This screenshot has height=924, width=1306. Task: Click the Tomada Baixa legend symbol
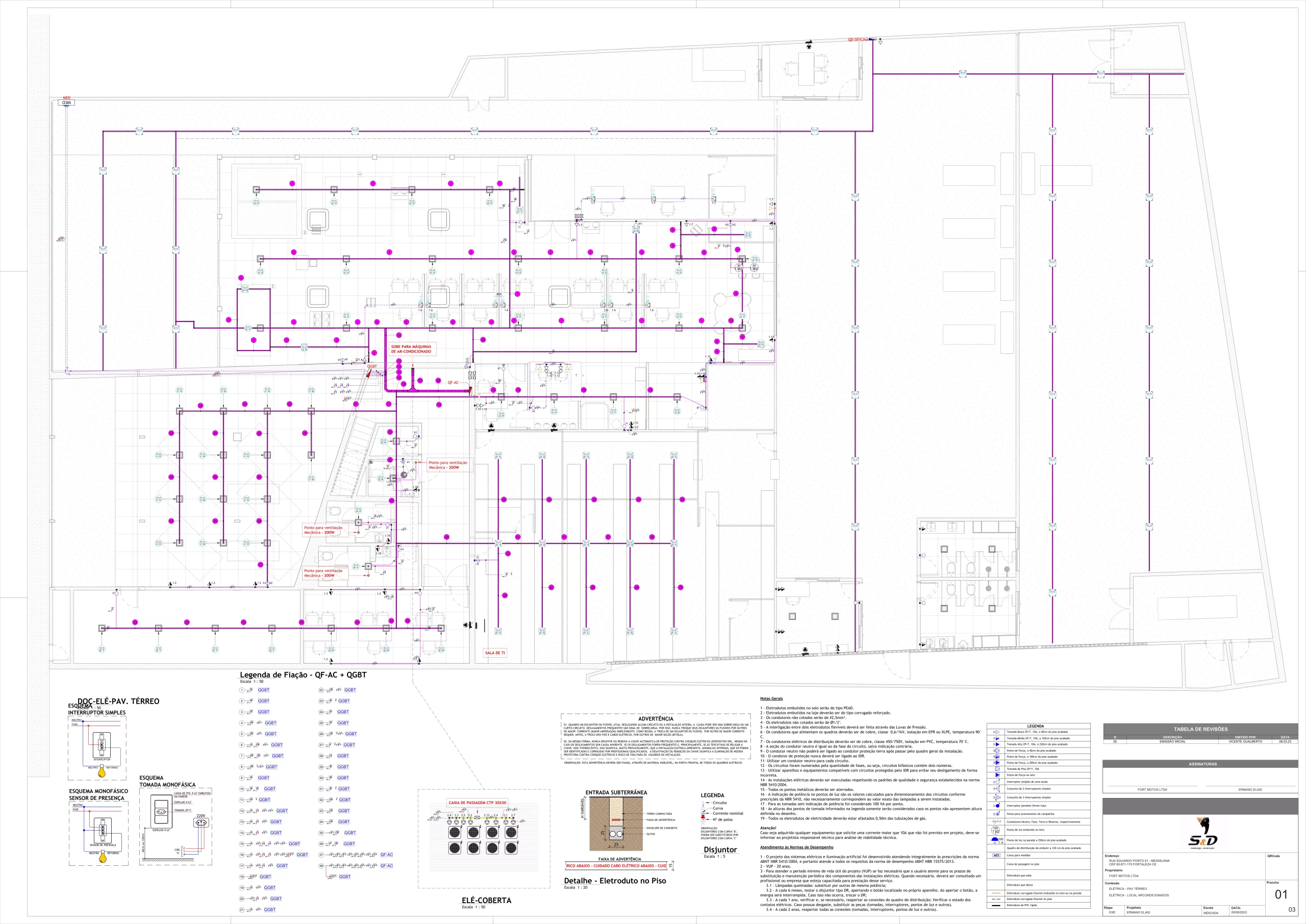coord(996,732)
